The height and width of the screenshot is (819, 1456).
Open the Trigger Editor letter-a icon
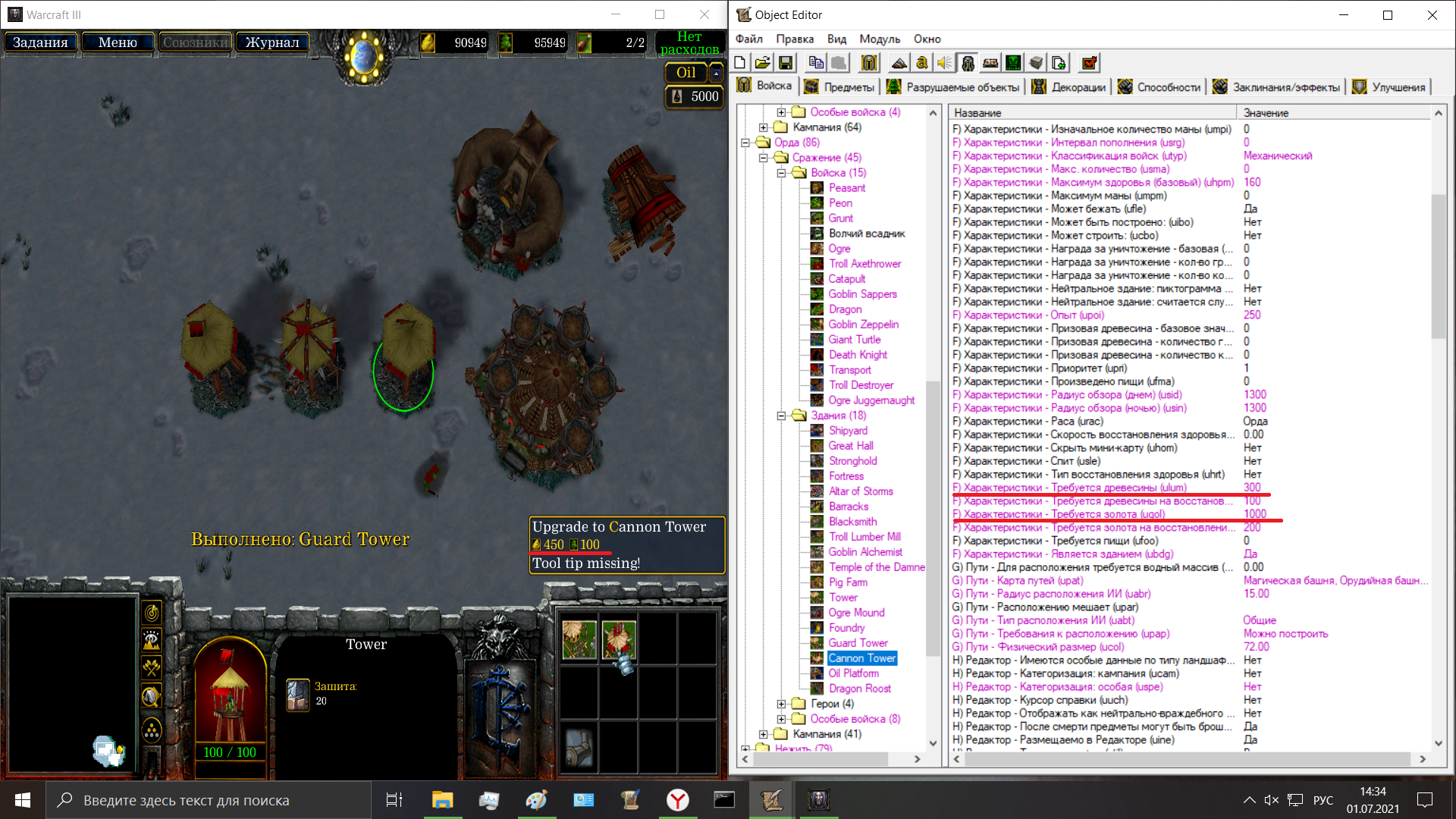[x=922, y=63]
